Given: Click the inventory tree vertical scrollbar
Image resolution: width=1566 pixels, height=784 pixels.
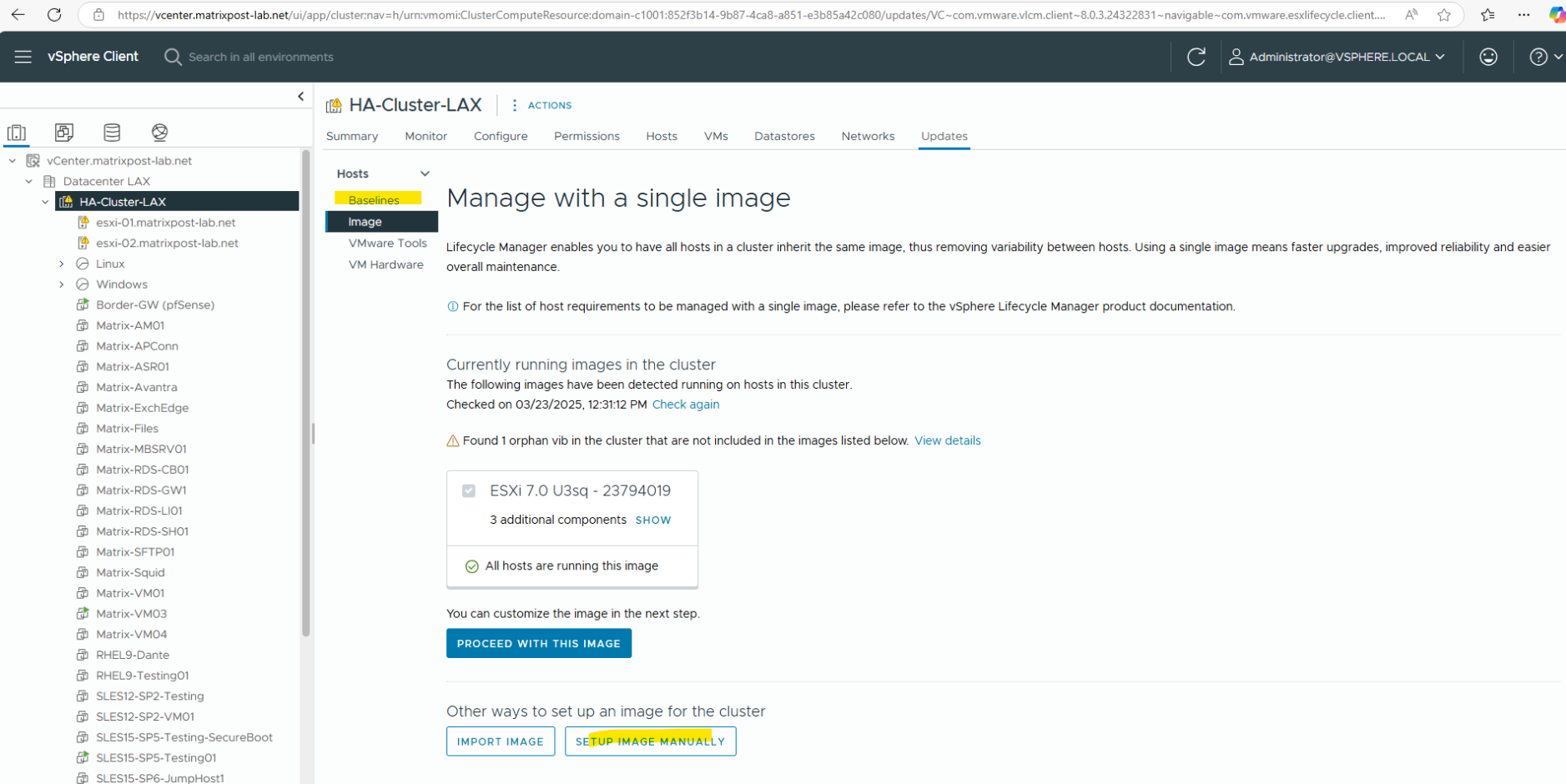Looking at the screenshot, I should click(306, 392).
